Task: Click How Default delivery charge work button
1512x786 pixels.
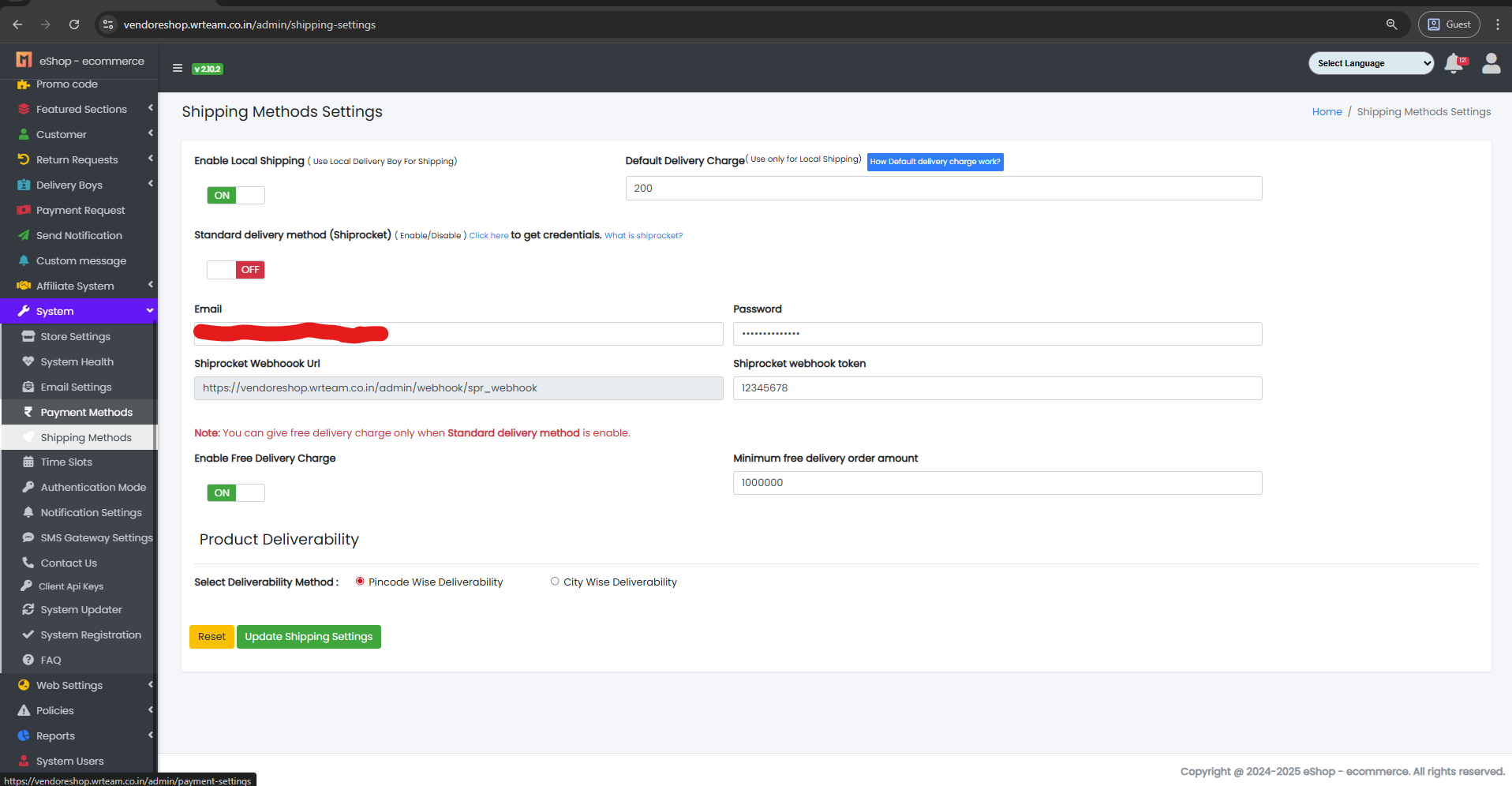Action: pos(935,162)
